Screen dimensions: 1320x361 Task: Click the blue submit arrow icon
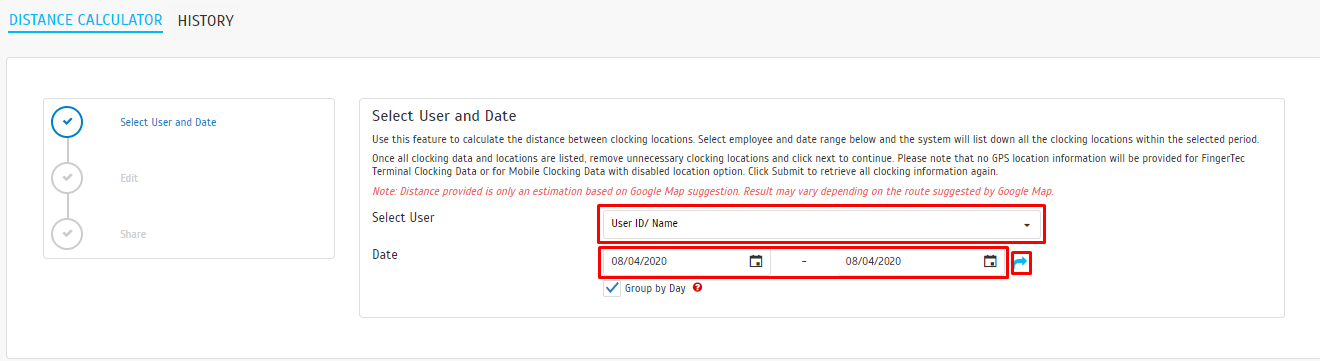(1020, 262)
